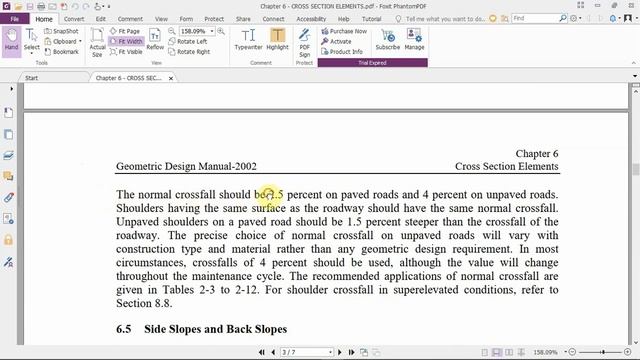This screenshot has width=640, height=360.
Task: Click Purchase Now
Action: (344, 31)
